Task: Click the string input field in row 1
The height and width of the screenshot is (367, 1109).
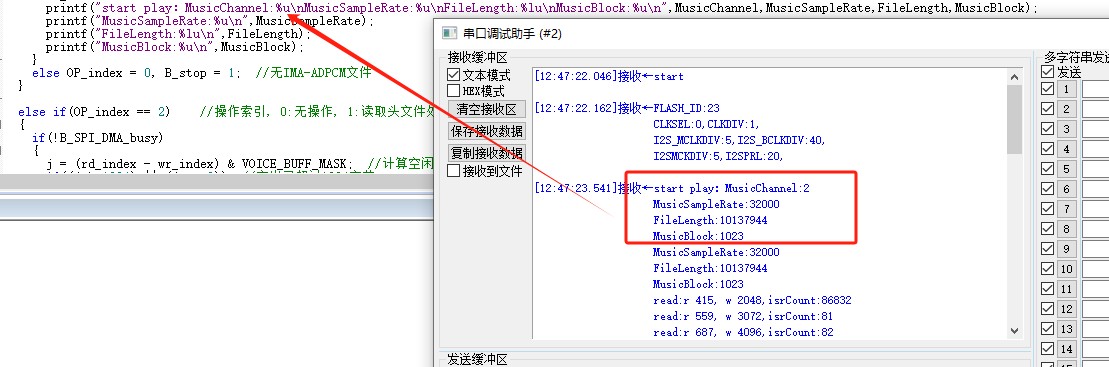Action: tap(1096, 89)
